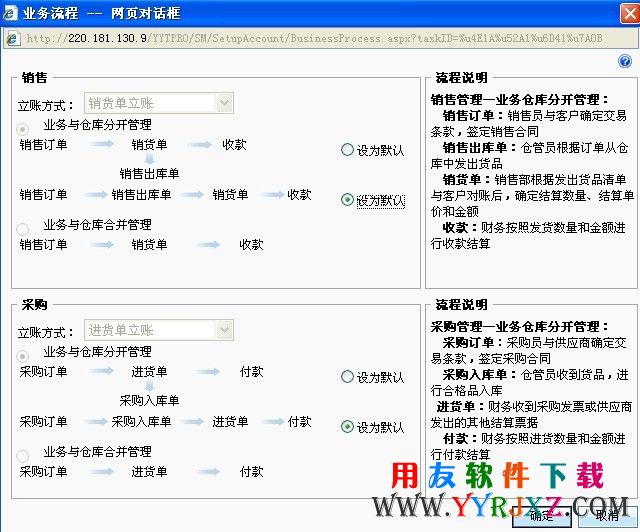Click 销售出库单 under the down arrow
Screen dimensions: 640x532
coord(149,174)
